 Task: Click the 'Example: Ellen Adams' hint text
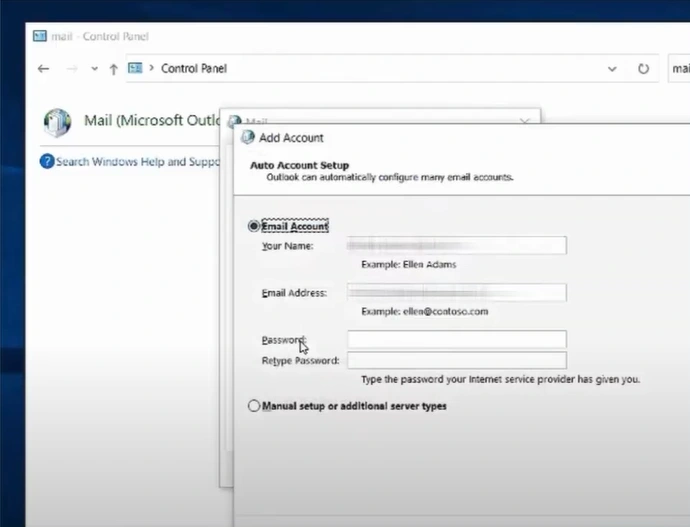point(408,264)
